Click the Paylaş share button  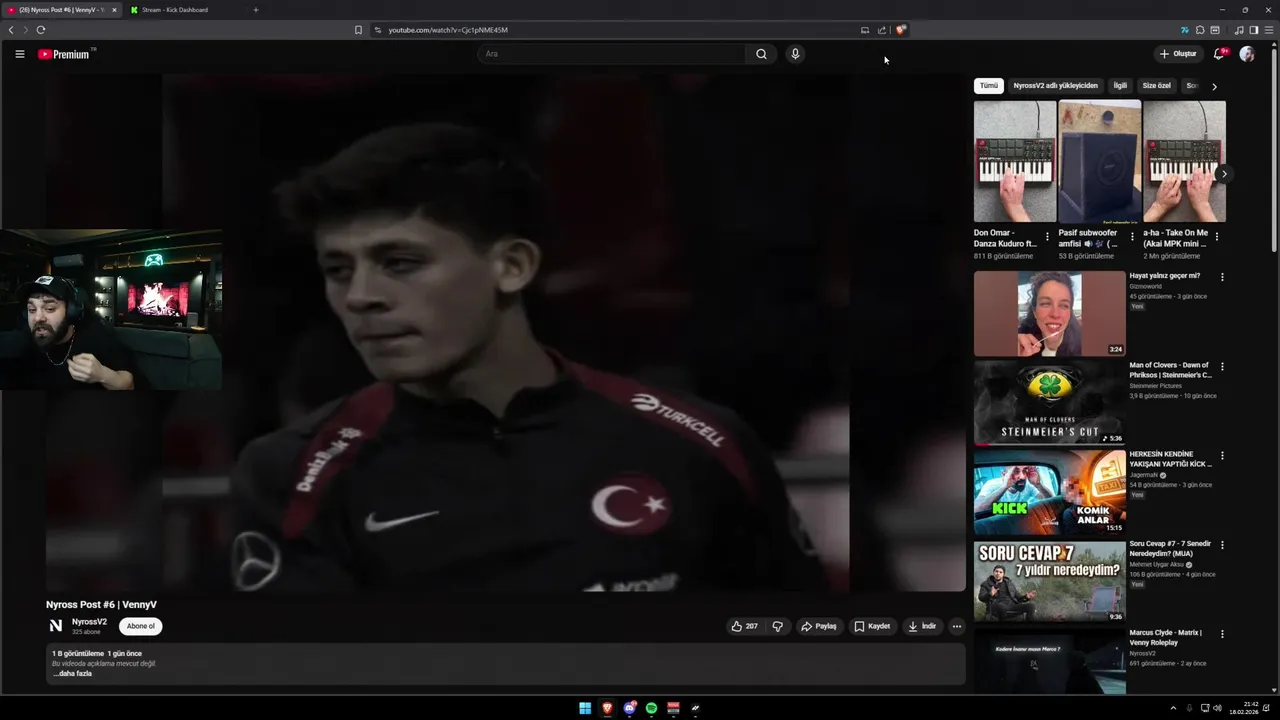818,626
